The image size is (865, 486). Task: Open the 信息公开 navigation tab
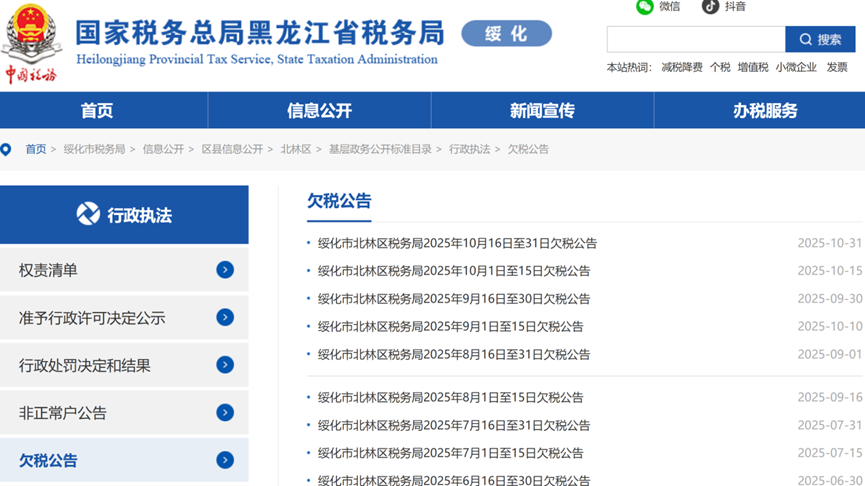pos(319,110)
